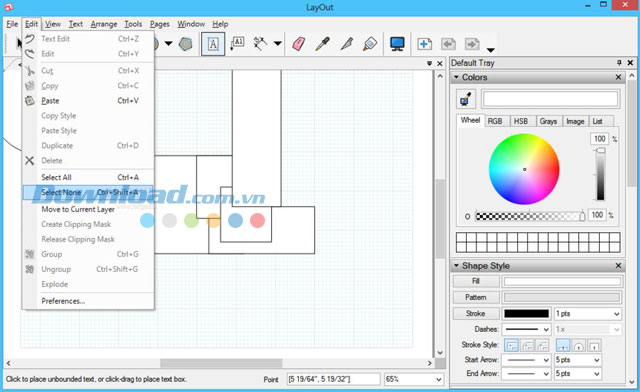Image resolution: width=640 pixels, height=392 pixels.
Task: Open the dimension tool dropdown arrow
Action: point(278,43)
